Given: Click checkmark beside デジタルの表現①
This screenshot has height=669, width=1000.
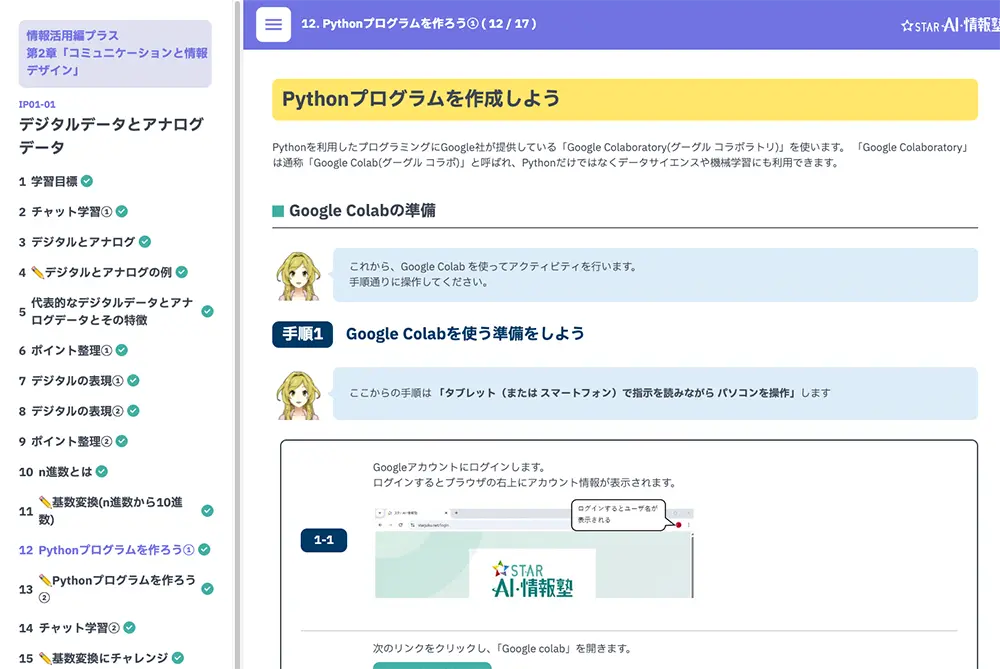Looking at the screenshot, I should click(133, 381).
